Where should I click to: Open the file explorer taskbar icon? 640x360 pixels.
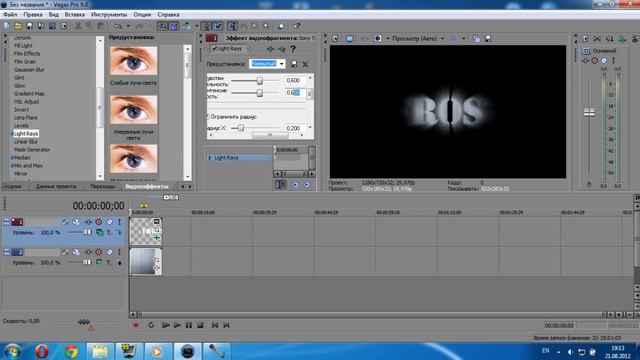100,351
